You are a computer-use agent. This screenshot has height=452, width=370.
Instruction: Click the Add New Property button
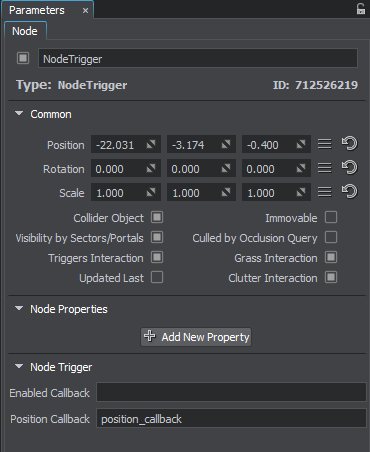click(196, 337)
